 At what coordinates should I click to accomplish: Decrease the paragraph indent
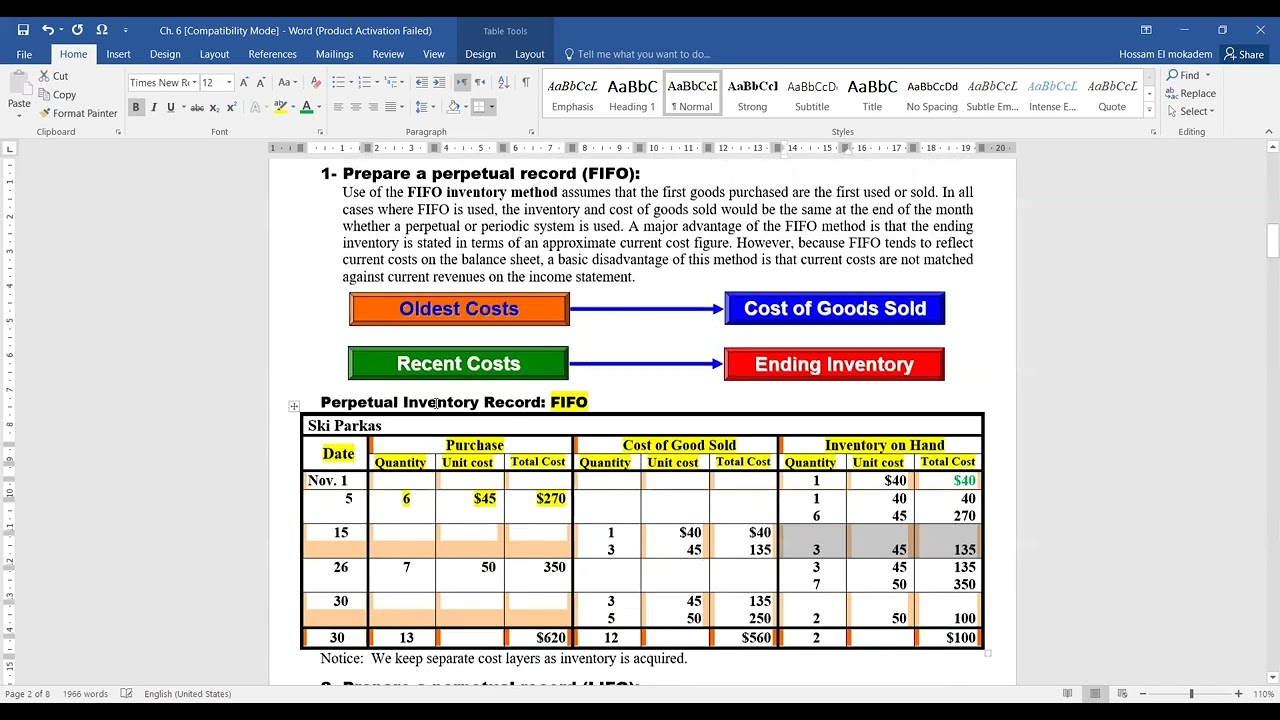point(422,82)
